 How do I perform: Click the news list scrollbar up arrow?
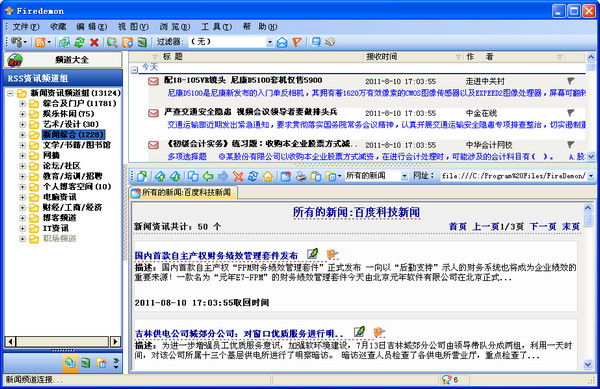tap(590, 57)
